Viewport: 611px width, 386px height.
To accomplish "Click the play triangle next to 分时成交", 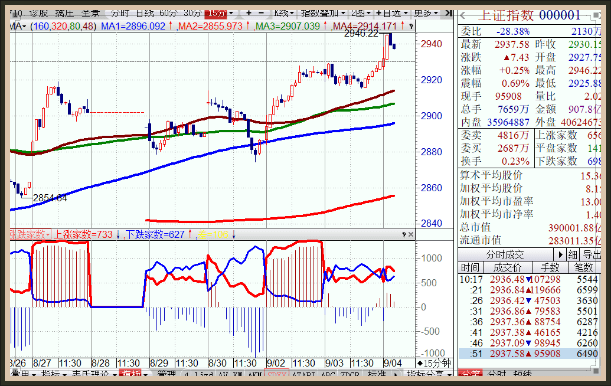I will (x=560, y=255).
